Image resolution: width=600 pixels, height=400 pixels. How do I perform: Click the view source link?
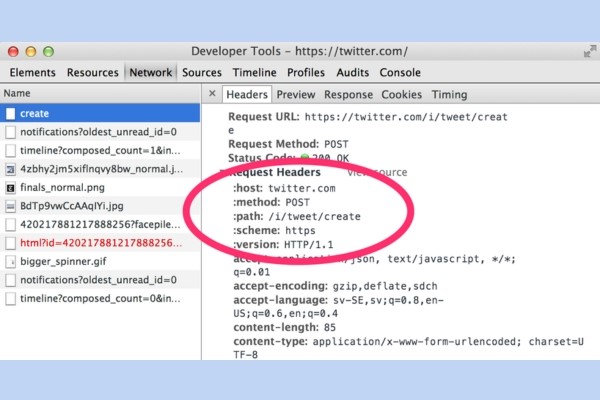tap(377, 172)
